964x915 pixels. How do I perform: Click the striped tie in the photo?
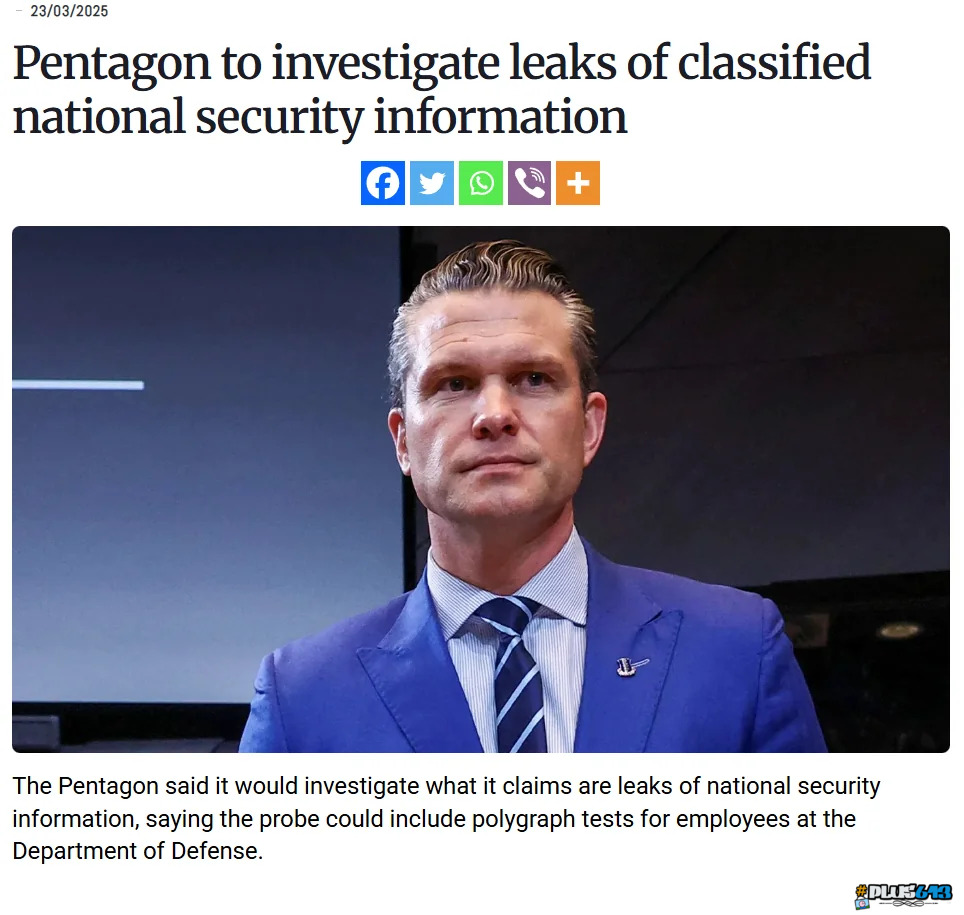click(x=515, y=673)
